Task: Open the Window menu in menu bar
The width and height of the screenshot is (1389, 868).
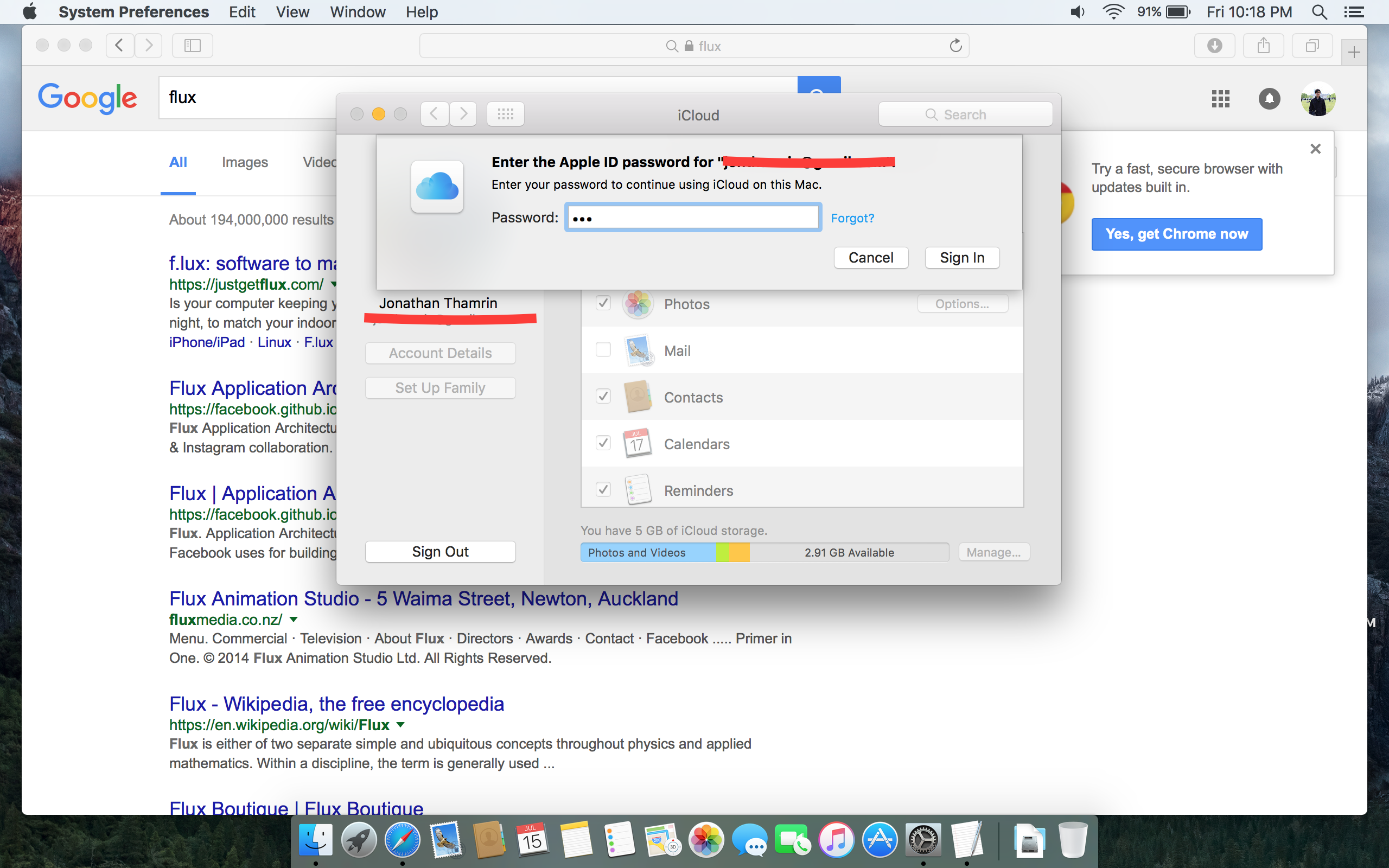Action: pyautogui.click(x=357, y=12)
